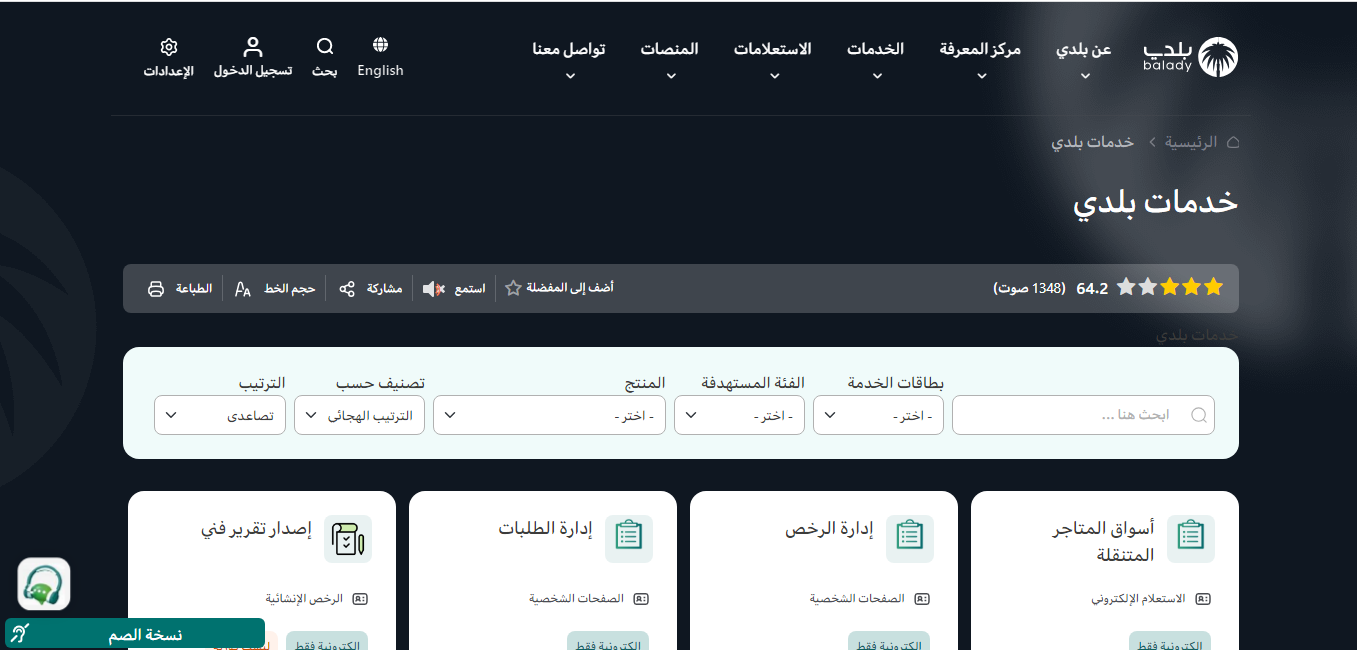Click in the ابحث هنا search field
This screenshot has width=1357, height=650.
pos(1083,415)
